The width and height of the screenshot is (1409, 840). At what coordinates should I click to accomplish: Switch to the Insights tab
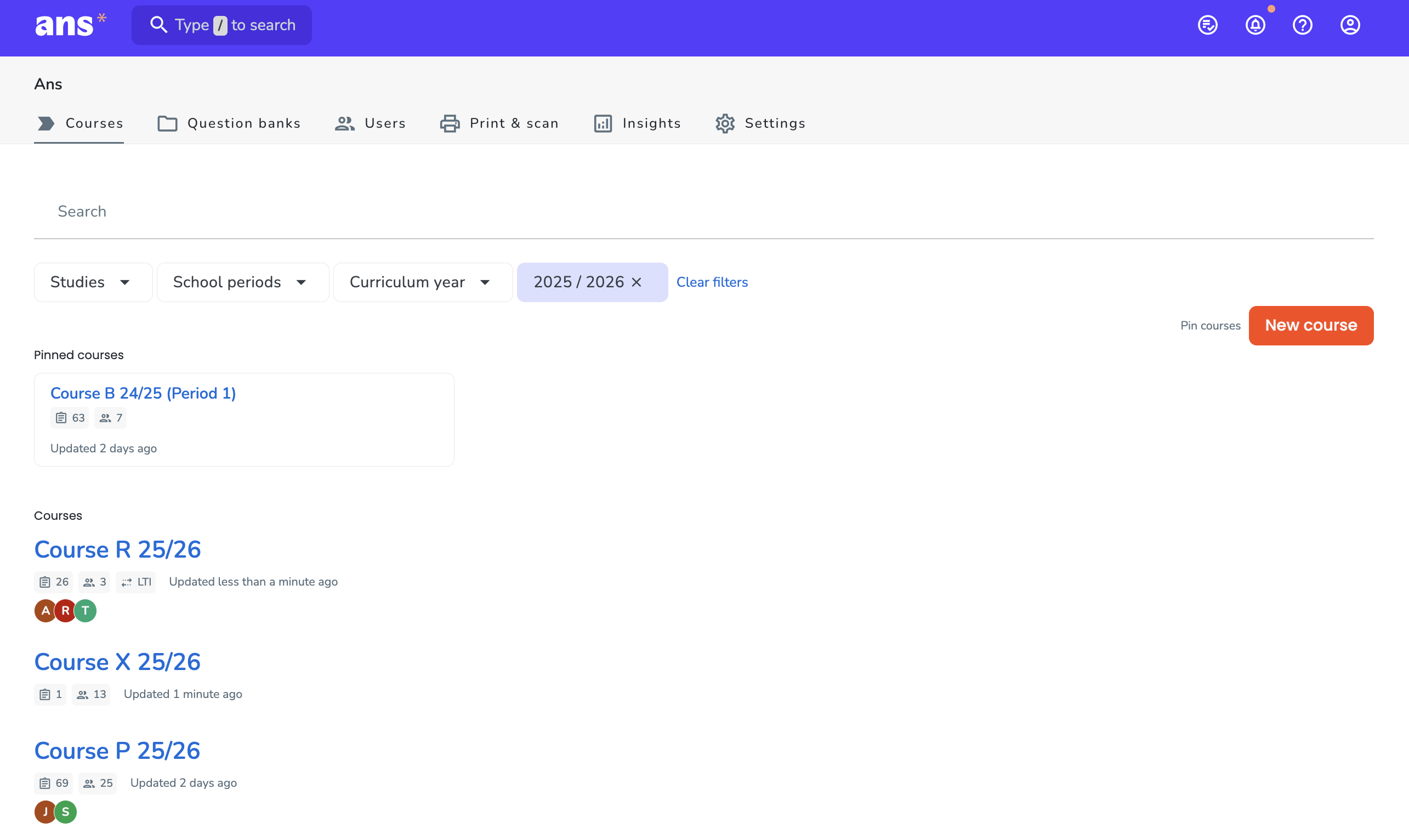[637, 123]
